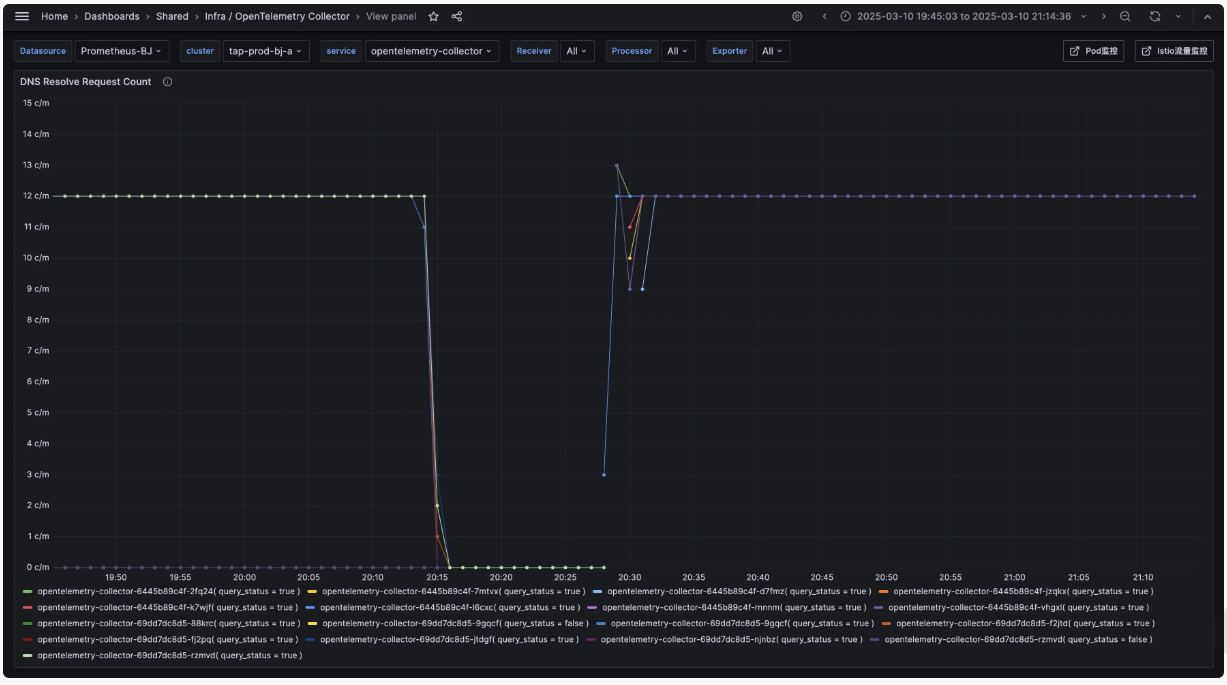
Task: Toggle legend series 69dd7dc8d5-f2jtd
Action: [1025, 624]
